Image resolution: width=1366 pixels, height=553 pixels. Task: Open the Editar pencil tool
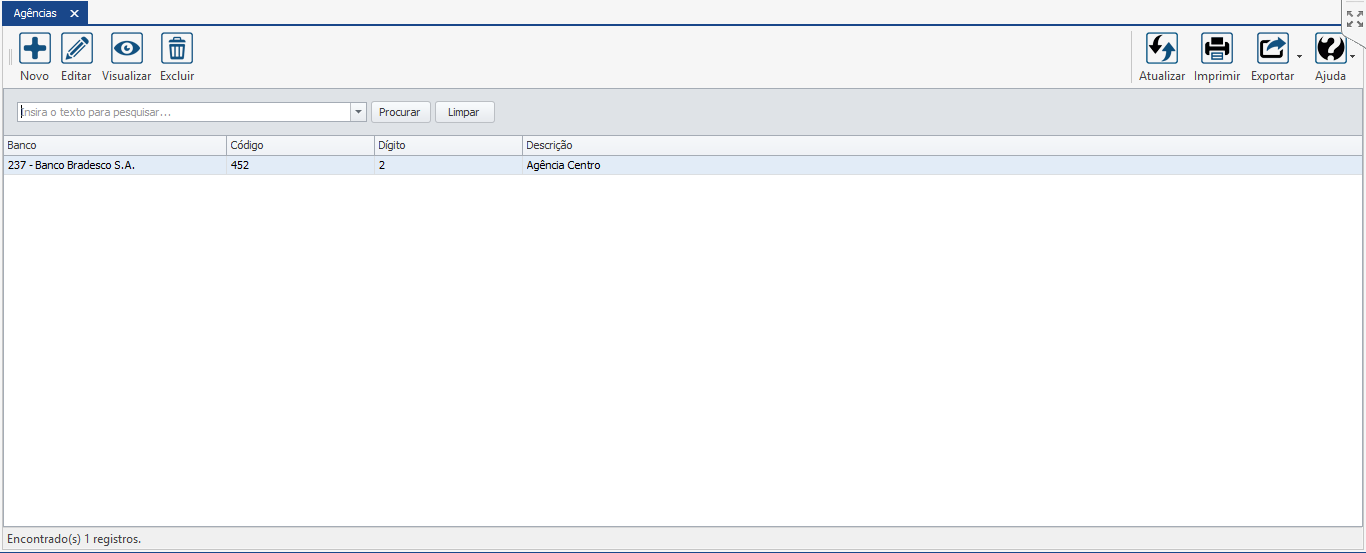77,49
